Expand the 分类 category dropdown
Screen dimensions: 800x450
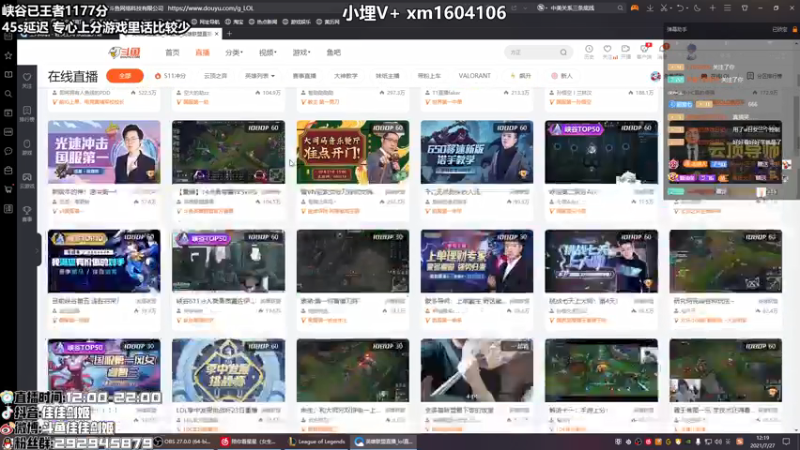click(x=234, y=52)
